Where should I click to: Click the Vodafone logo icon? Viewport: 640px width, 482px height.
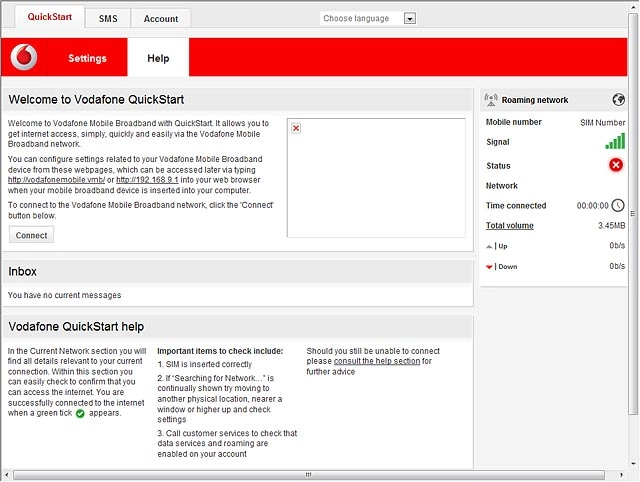pos(24,57)
